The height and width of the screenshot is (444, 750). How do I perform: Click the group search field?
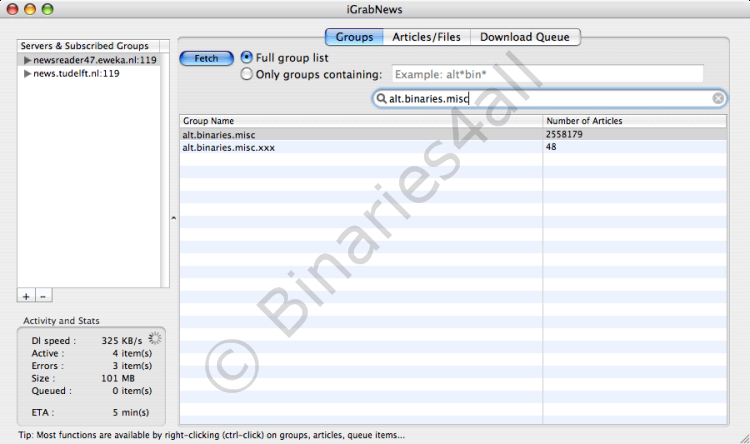click(549, 99)
